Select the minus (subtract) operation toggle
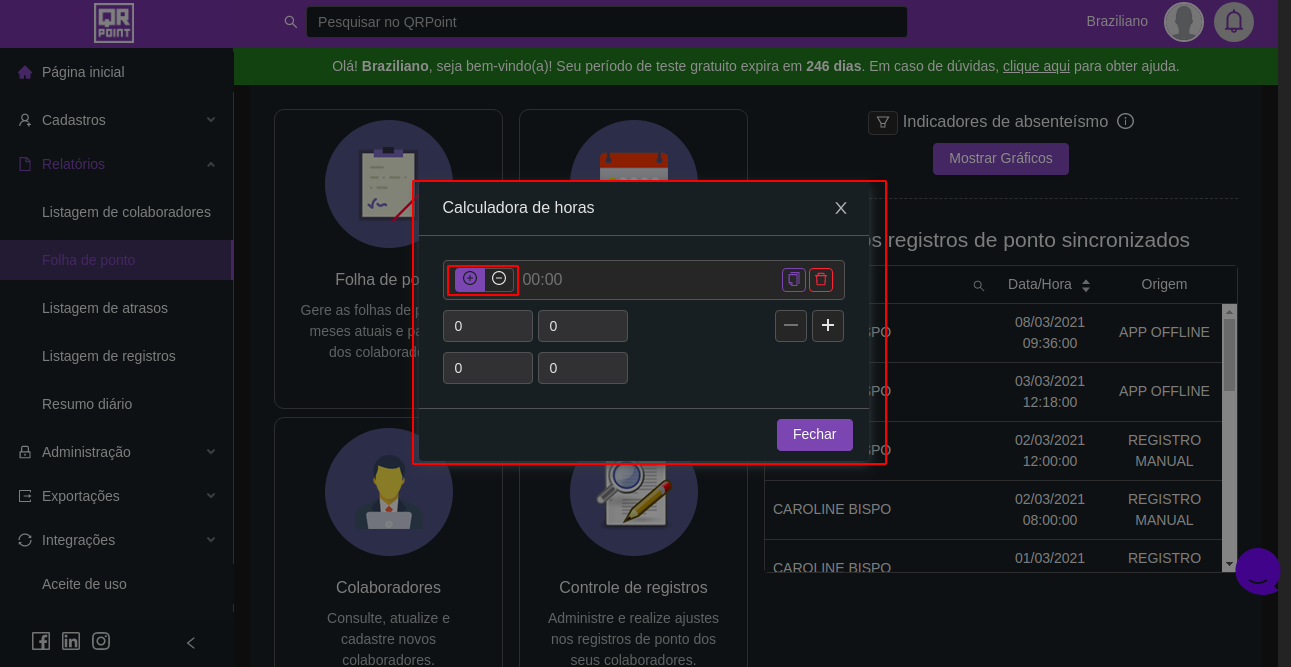 499,279
